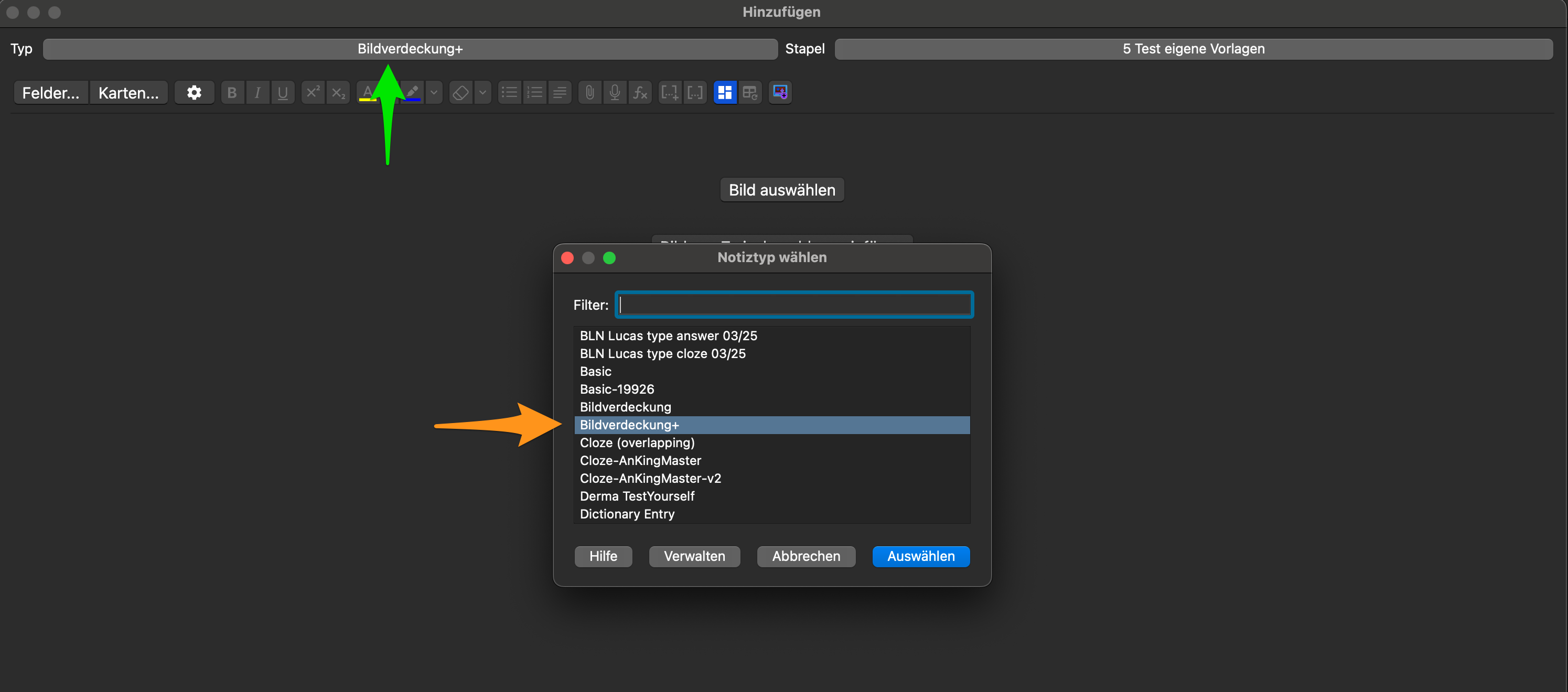Open editor settings gear icon

click(194, 92)
